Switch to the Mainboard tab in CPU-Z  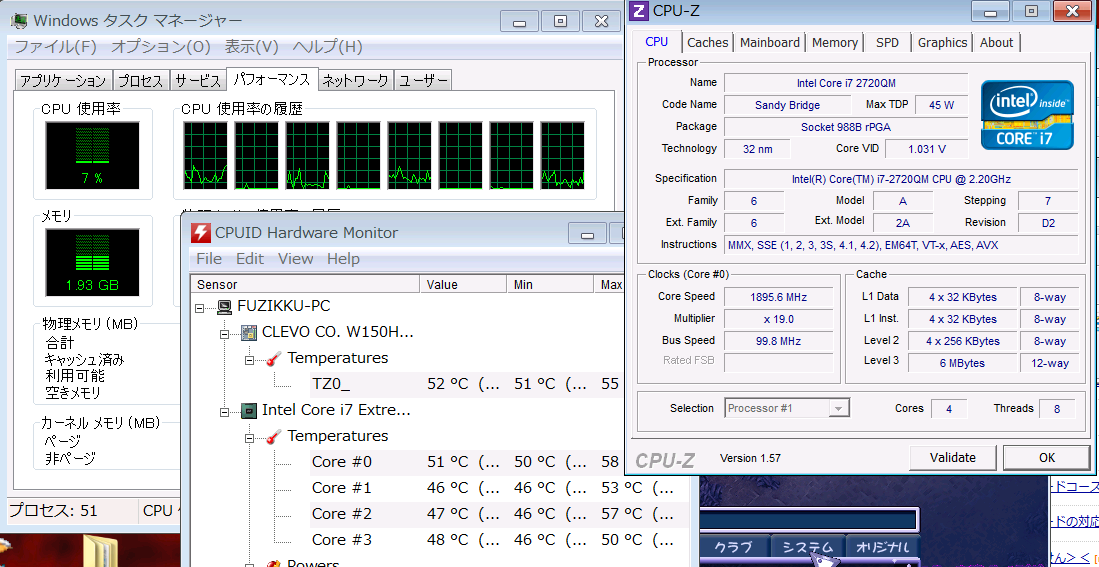coord(769,43)
